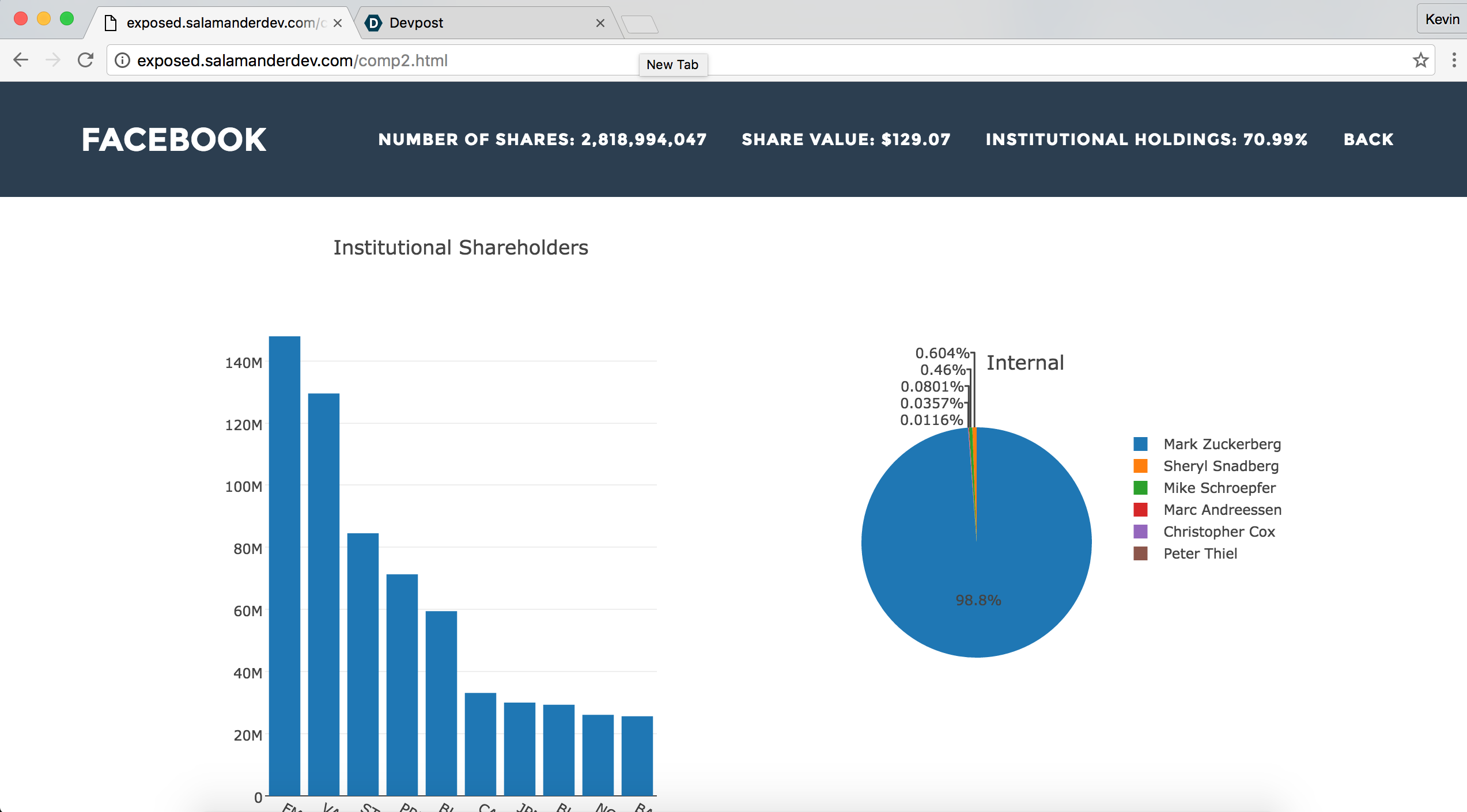1467x812 pixels.
Task: Click the tallest institutional shareholder bar
Action: [285, 564]
